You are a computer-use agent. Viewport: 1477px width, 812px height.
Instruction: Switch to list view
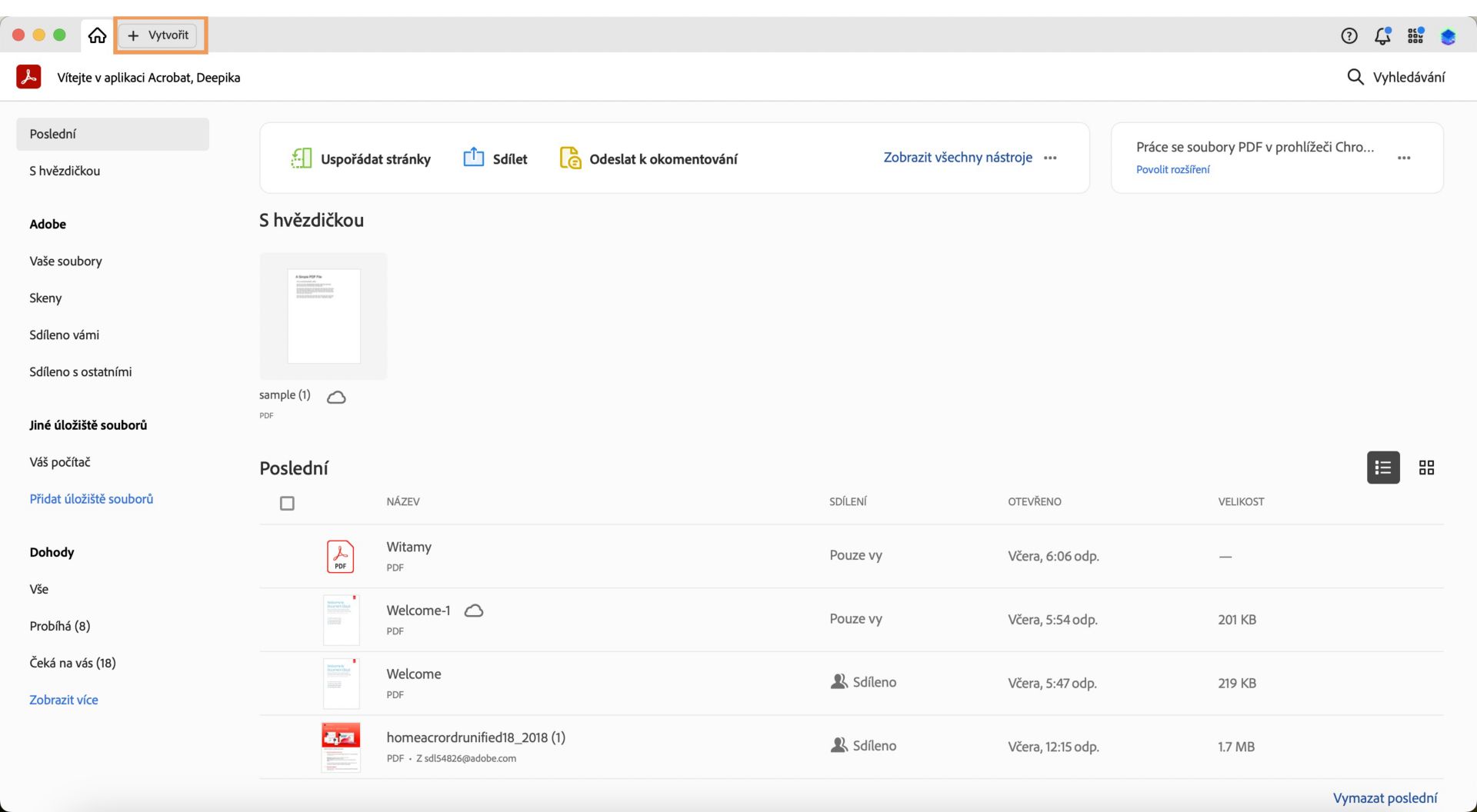[1382, 468]
